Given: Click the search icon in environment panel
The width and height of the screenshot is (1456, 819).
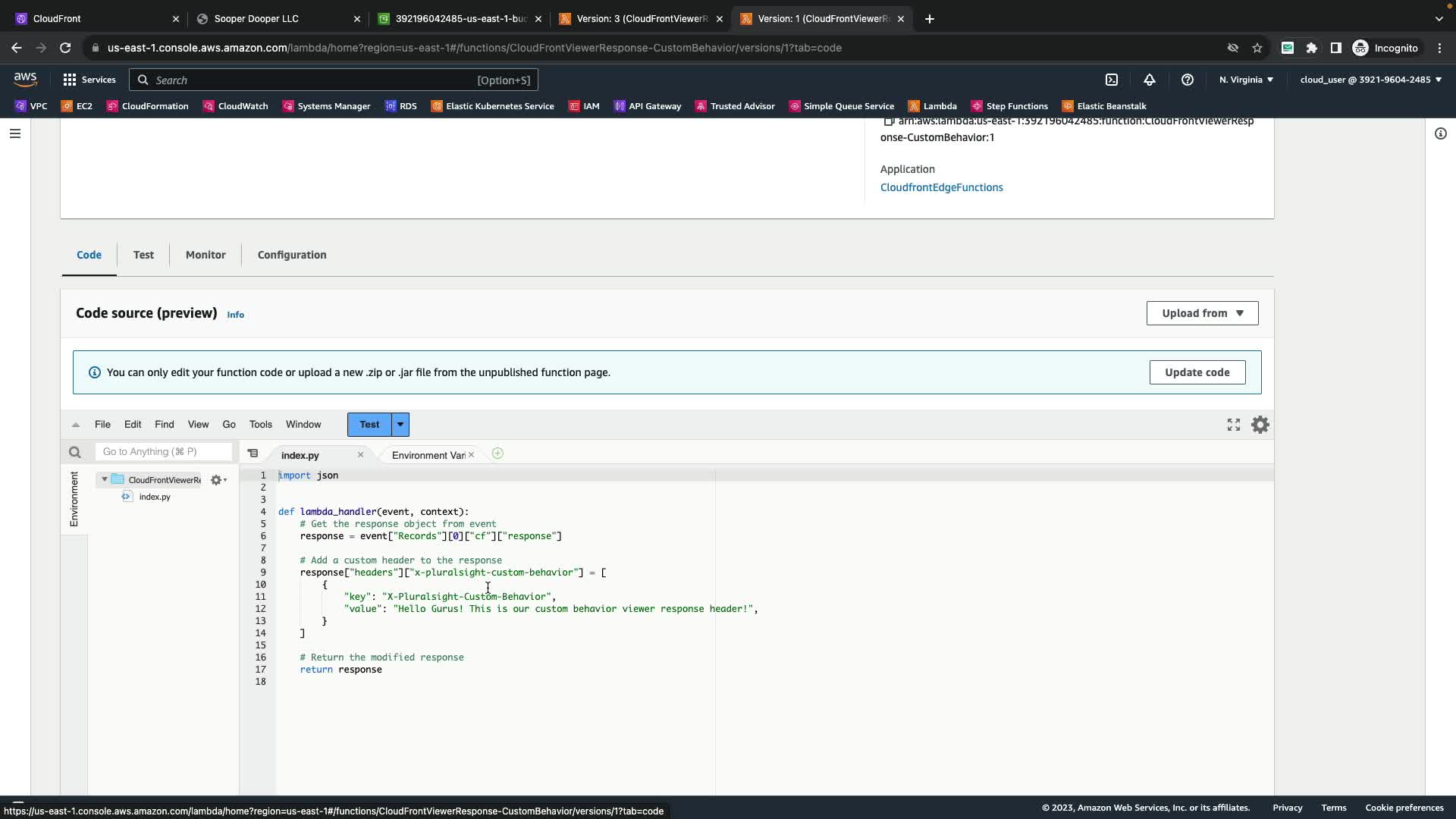Looking at the screenshot, I should coord(74,453).
